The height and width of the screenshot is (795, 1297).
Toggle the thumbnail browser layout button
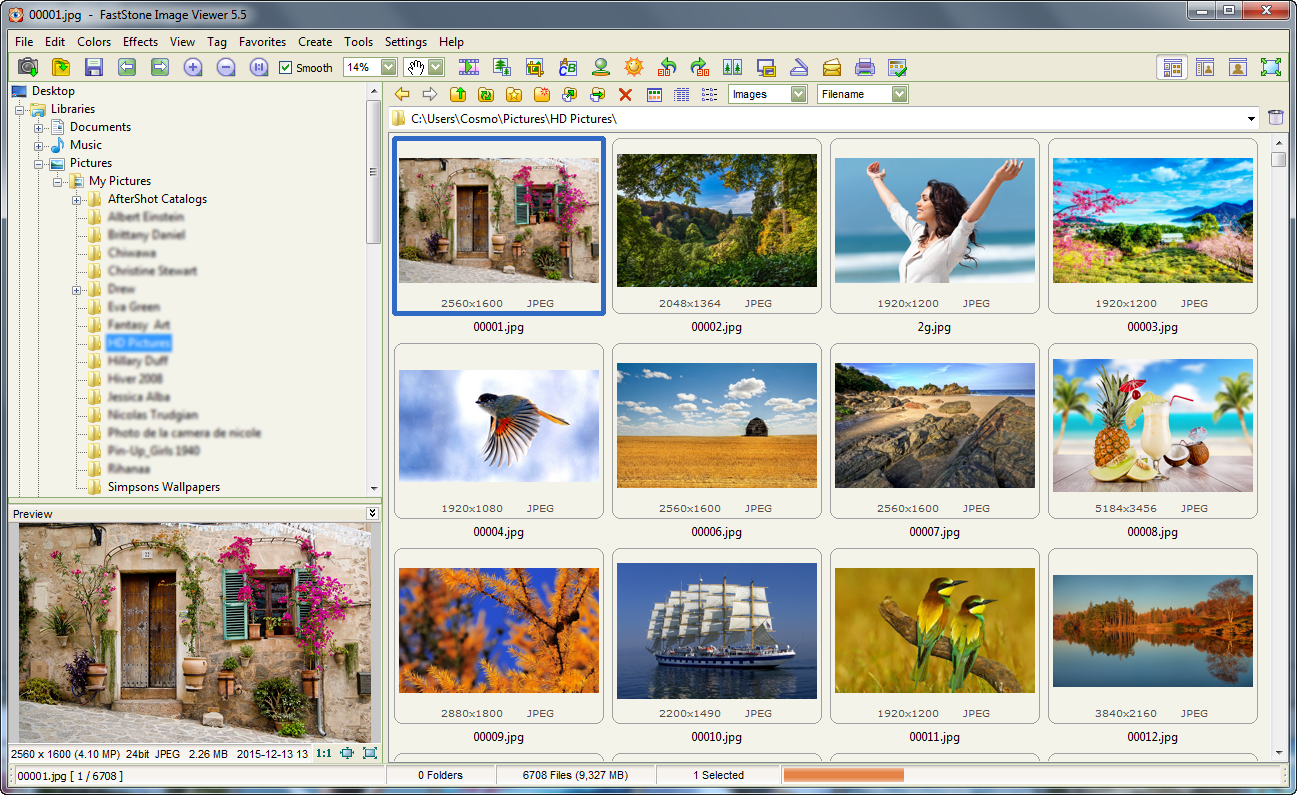(x=1173, y=67)
